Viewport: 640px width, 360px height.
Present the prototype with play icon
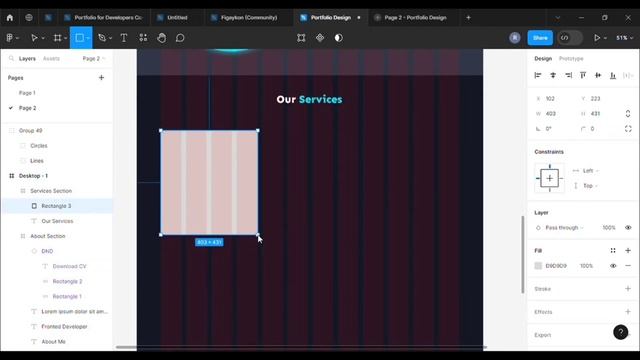tap(597, 38)
